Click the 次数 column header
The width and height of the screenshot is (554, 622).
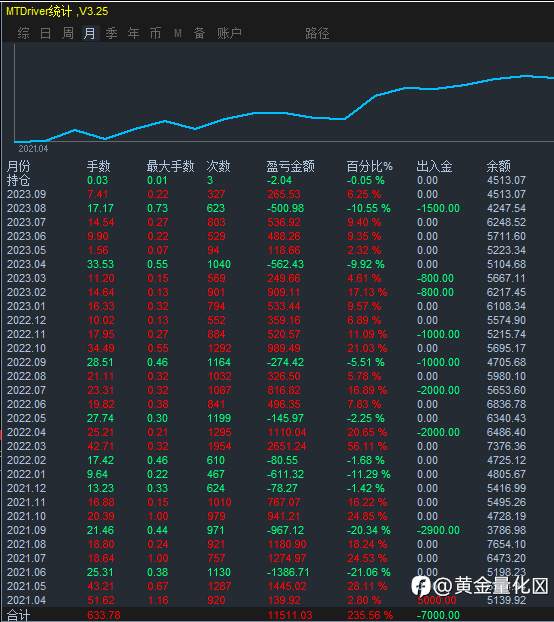[218, 166]
